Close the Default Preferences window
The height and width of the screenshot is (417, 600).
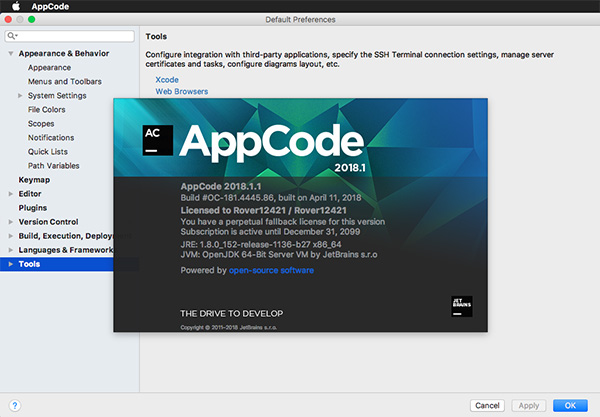point(8,20)
